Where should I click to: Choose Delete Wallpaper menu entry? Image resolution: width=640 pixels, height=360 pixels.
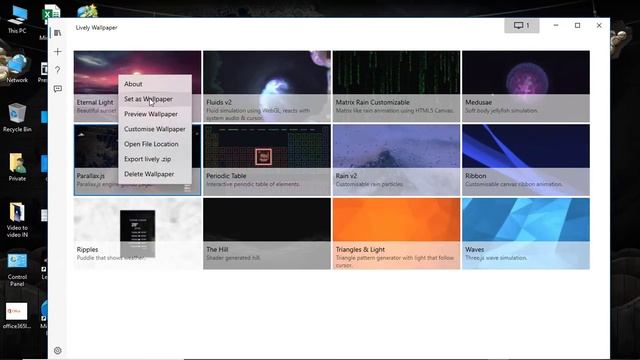[x=155, y=174]
